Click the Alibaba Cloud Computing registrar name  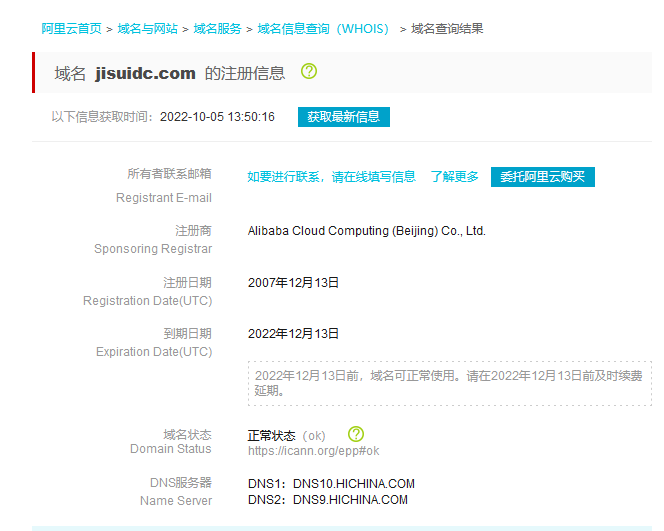[x=366, y=231]
